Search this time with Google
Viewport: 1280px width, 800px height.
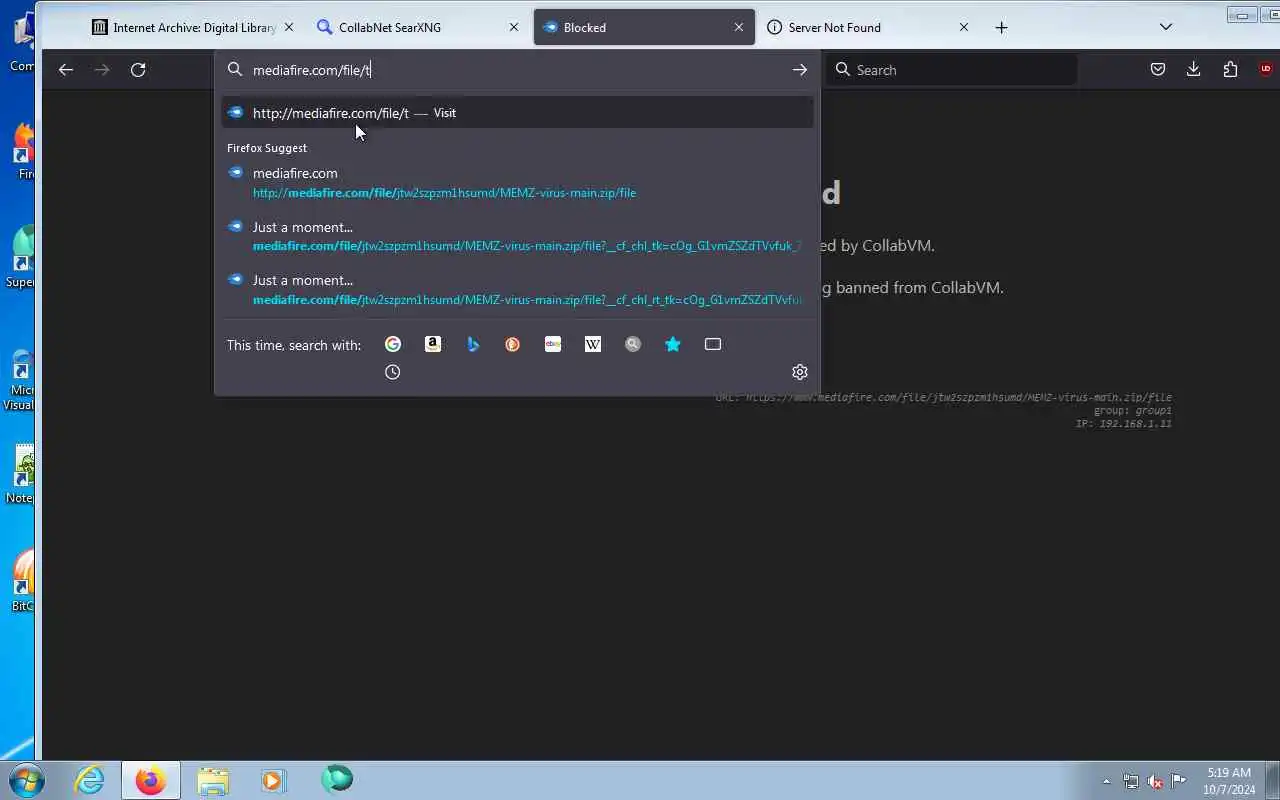point(393,344)
